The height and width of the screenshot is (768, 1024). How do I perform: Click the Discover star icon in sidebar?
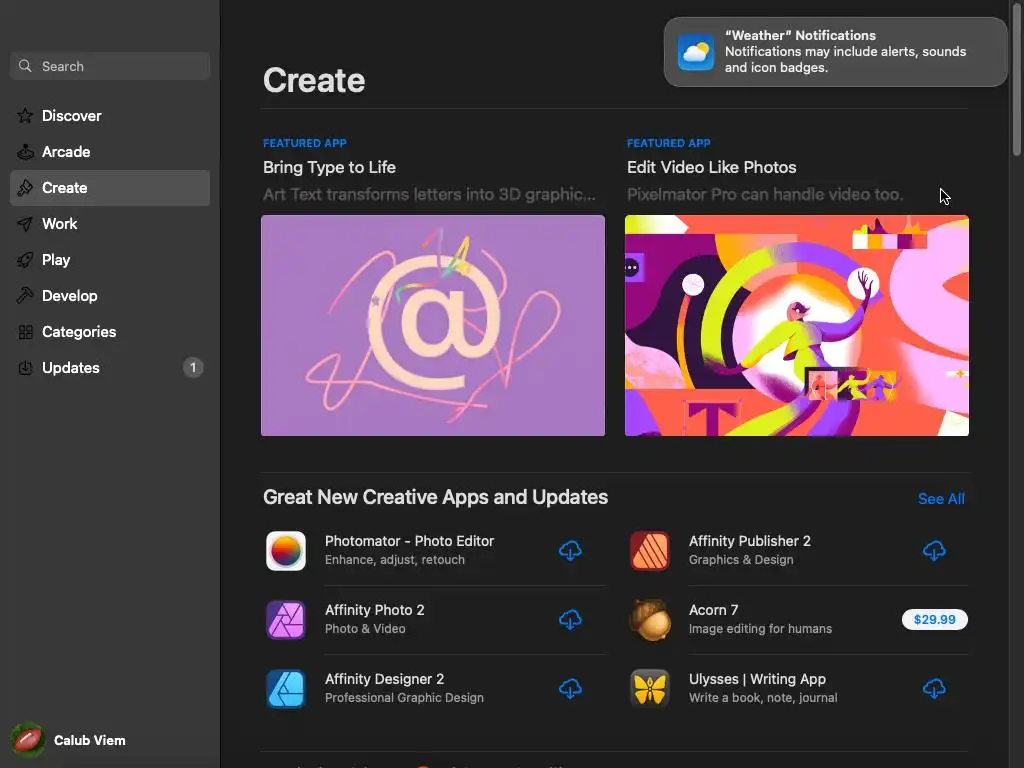pyautogui.click(x=25, y=116)
